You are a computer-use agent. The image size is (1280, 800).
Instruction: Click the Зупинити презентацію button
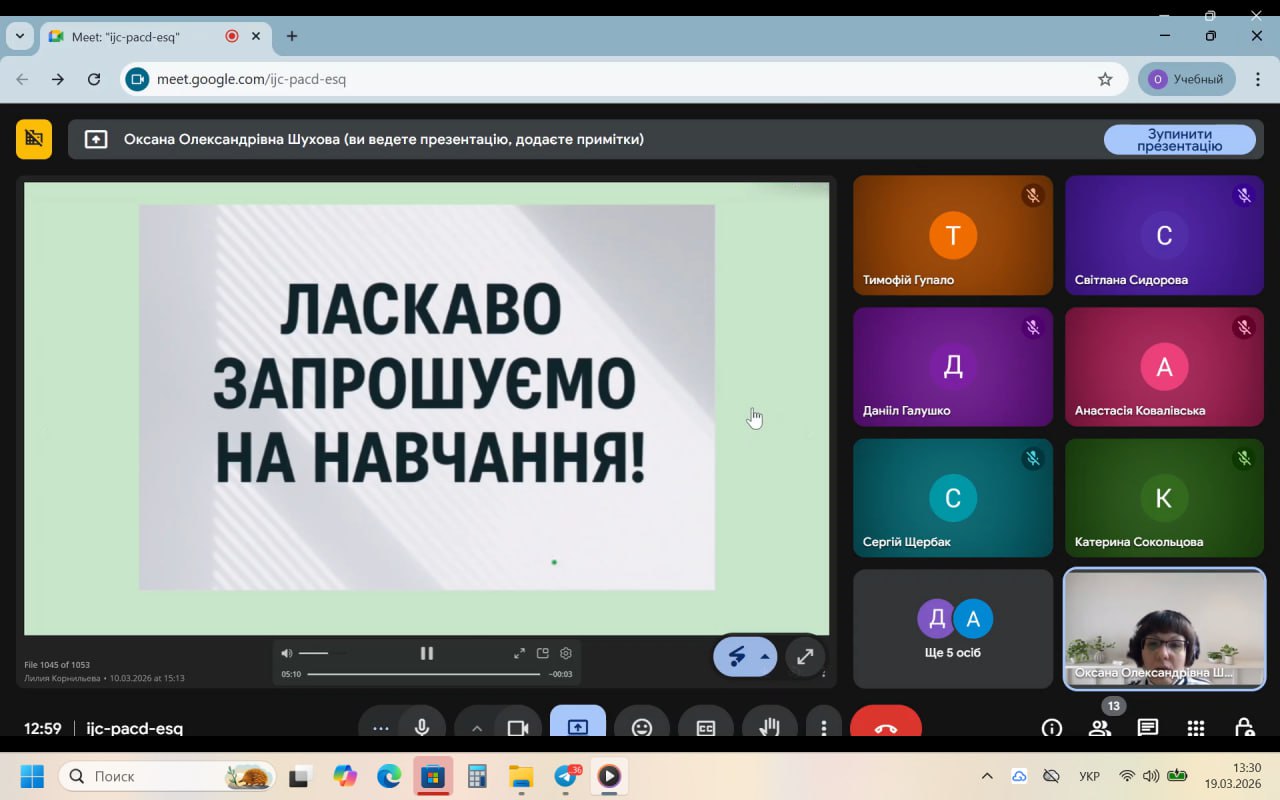pos(1179,140)
